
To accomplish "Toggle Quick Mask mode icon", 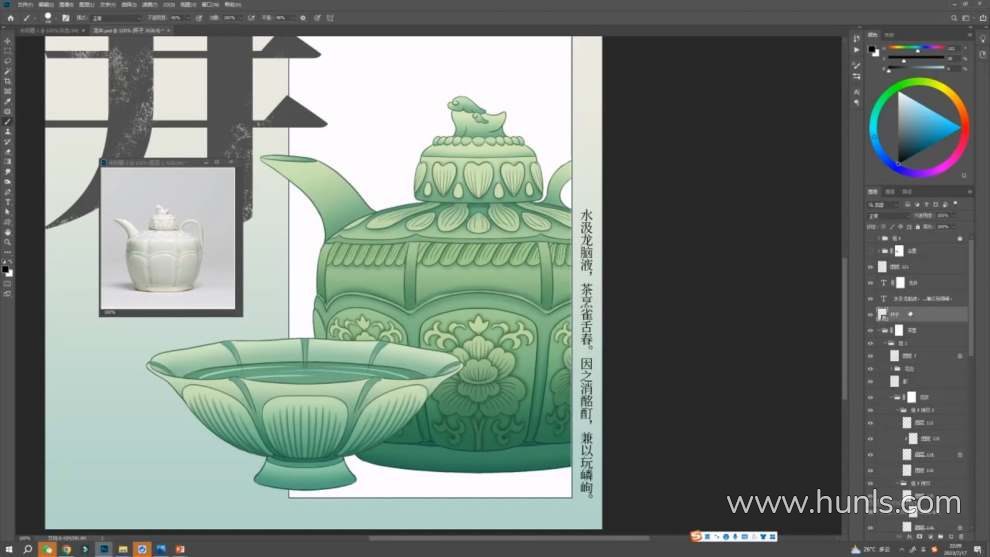I will point(8,284).
